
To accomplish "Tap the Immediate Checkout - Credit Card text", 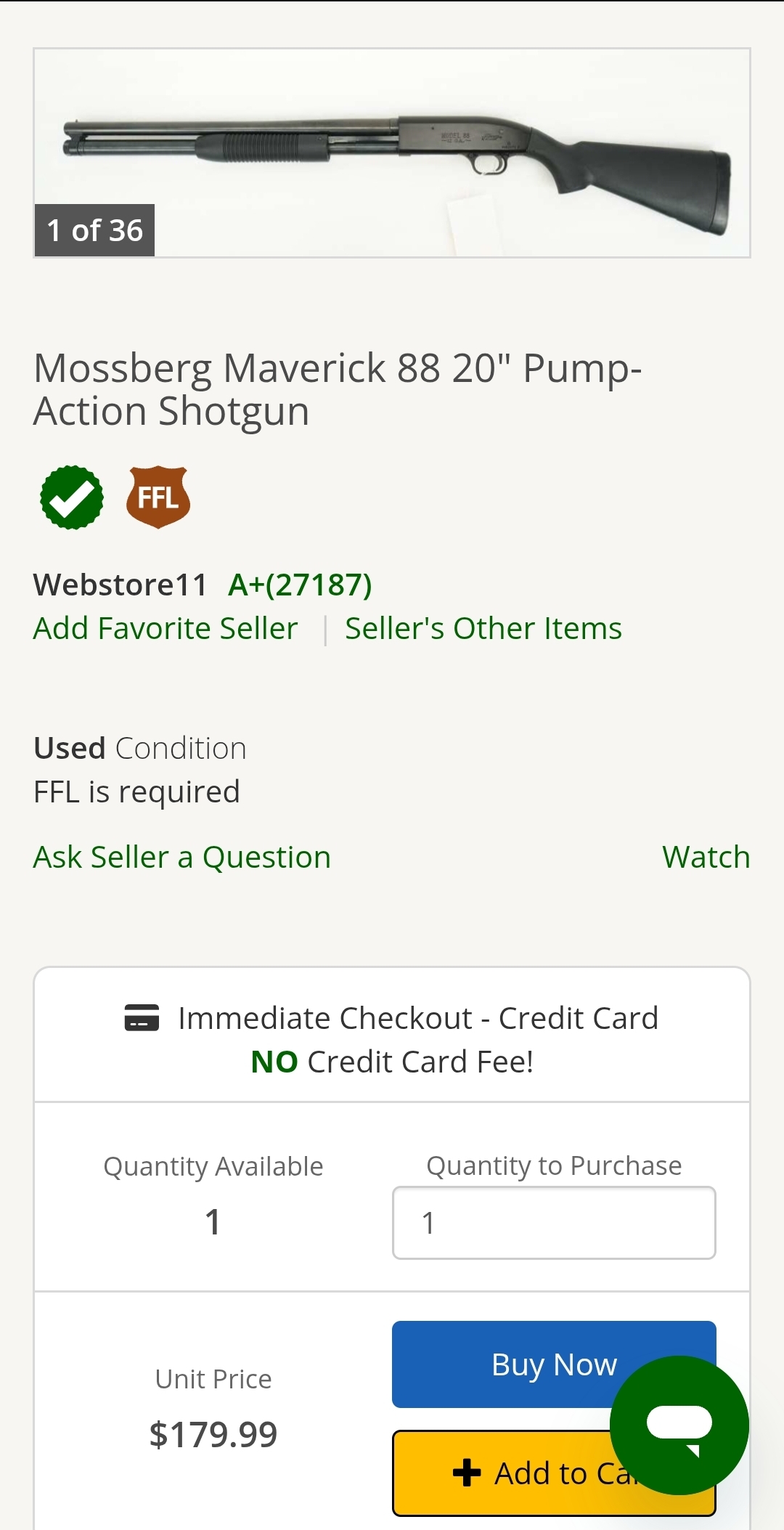I will tap(418, 1019).
